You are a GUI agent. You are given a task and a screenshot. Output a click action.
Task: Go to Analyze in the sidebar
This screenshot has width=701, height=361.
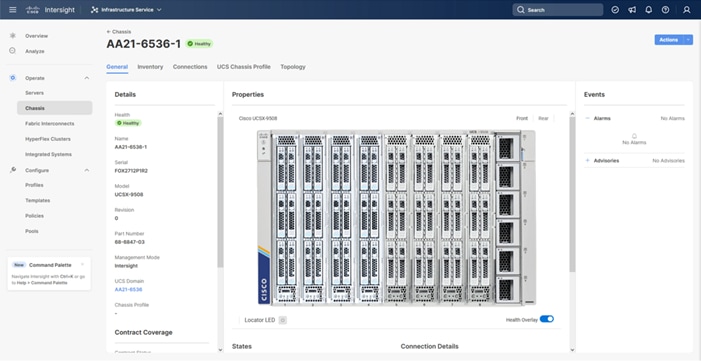pyautogui.click(x=34, y=51)
